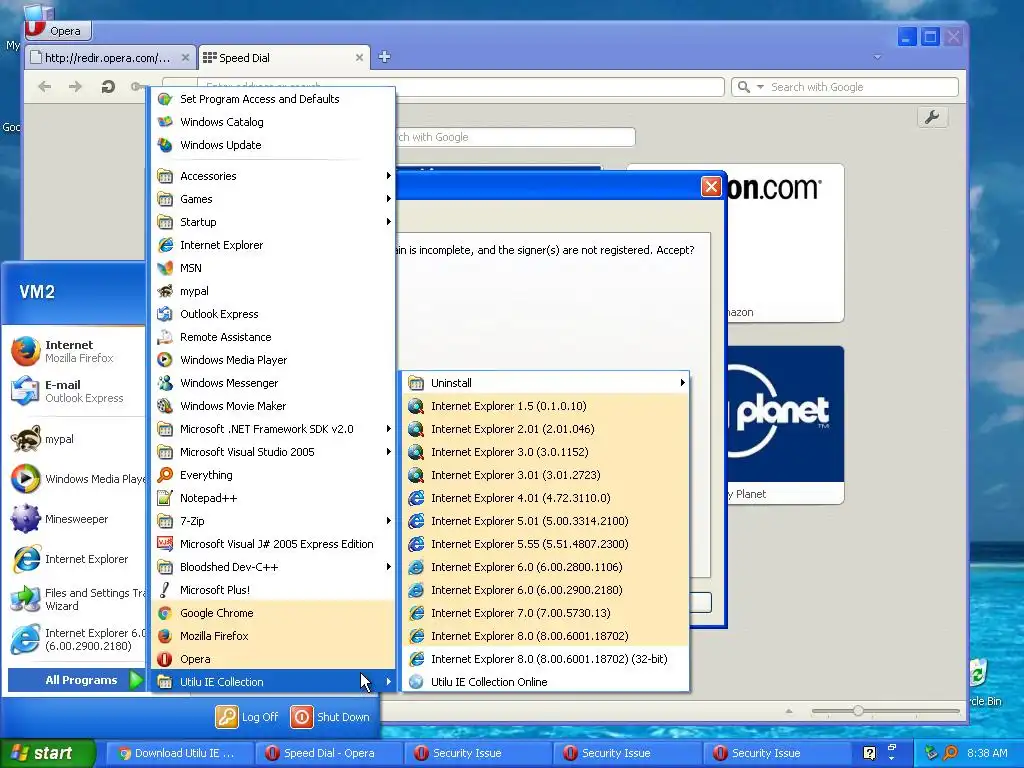Open Microsoft Plus! entry
Image resolution: width=1024 pixels, height=768 pixels.
point(274,590)
